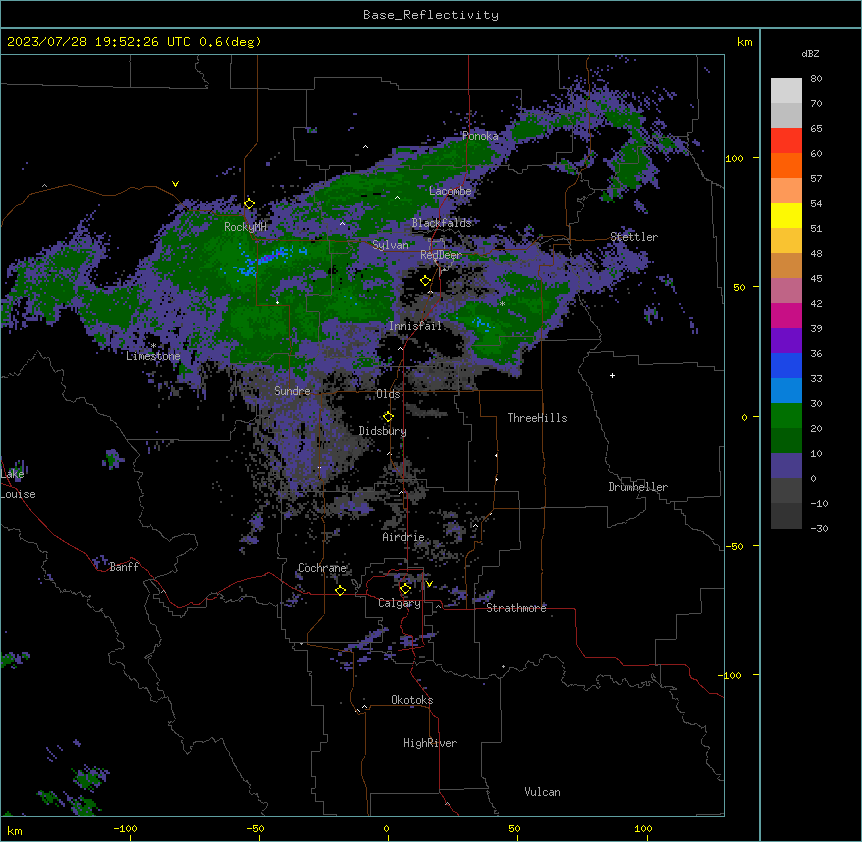862x842 pixels.
Task: Click the white 80 dBZ legend swatch
Action: click(786, 91)
